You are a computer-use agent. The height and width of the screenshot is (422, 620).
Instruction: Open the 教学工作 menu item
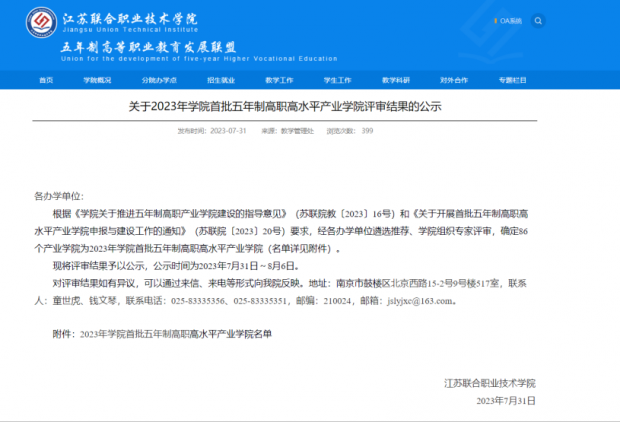coord(279,80)
